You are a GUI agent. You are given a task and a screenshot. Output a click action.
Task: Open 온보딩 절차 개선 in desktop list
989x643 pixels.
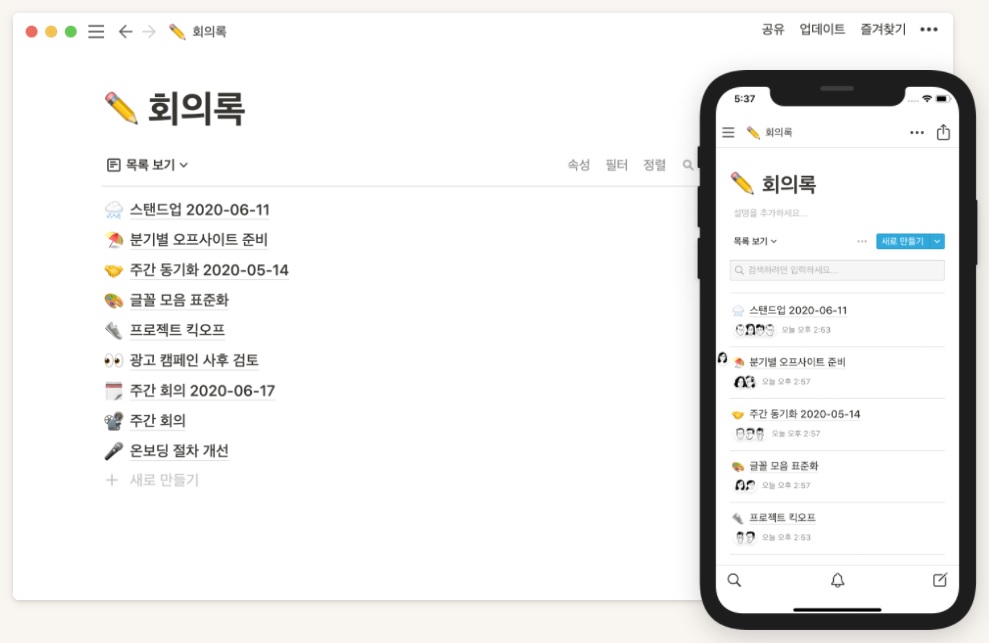[x=179, y=451]
